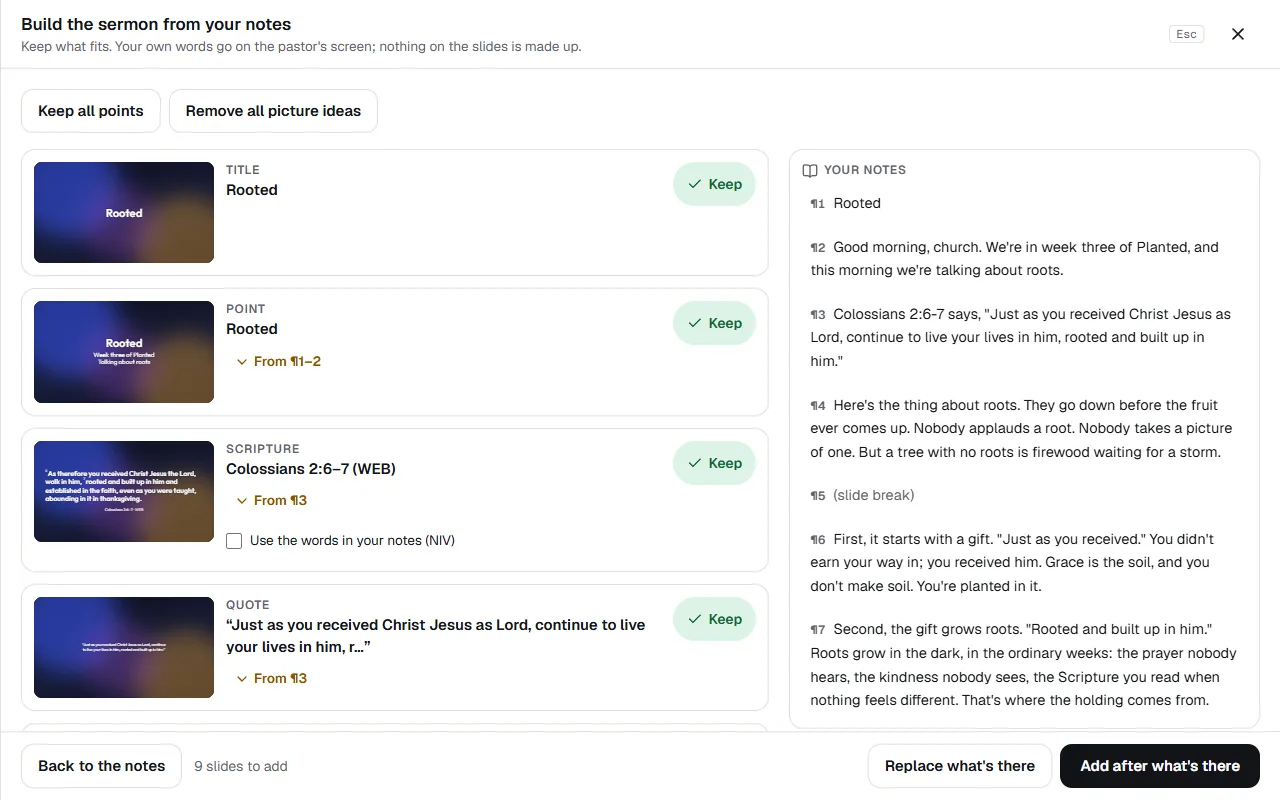This screenshot has width=1280, height=800.
Task: Click the Esc key hint badge
Action: [x=1186, y=34]
